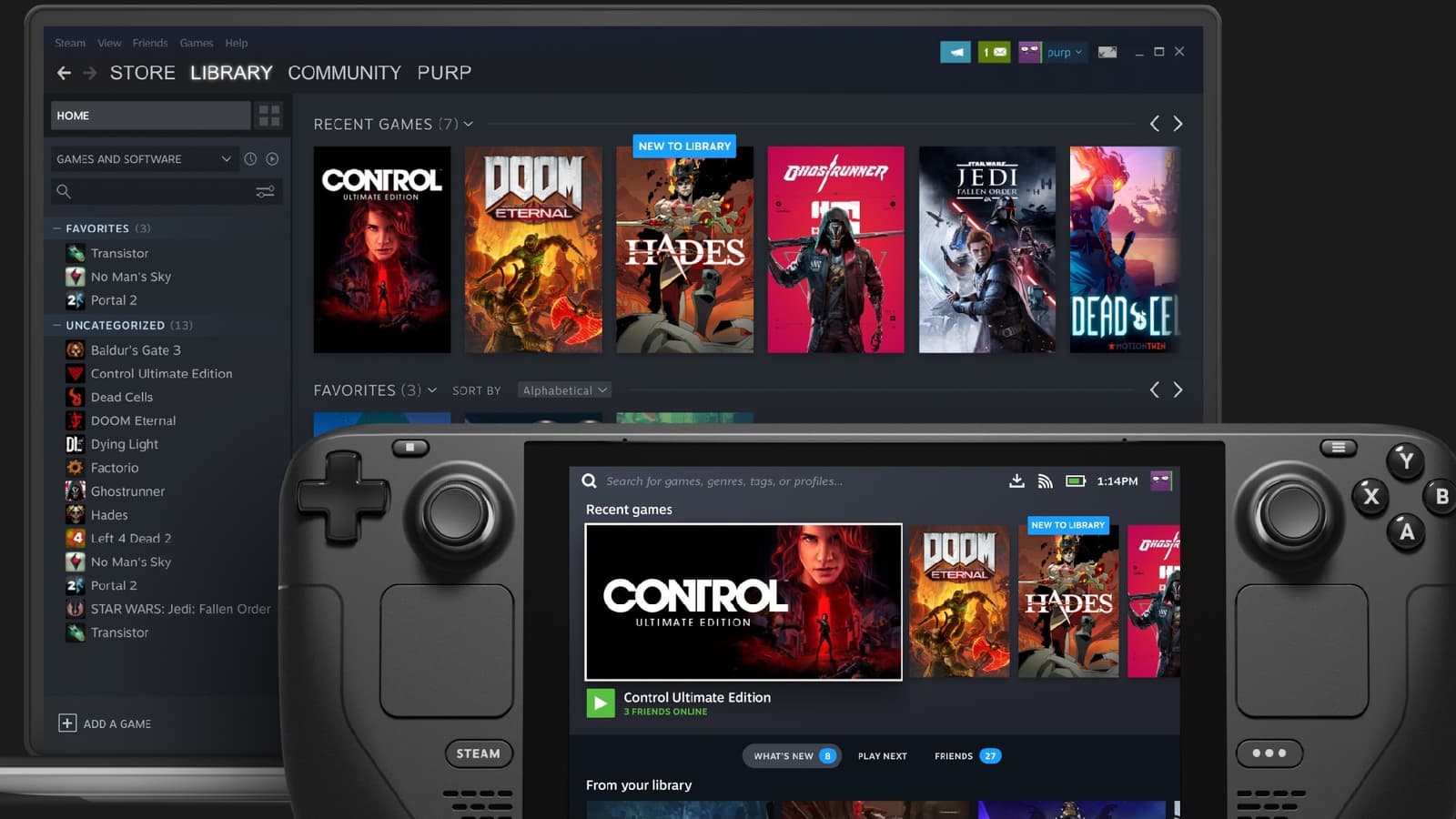The width and height of the screenshot is (1456, 819).
Task: Click the recent activity clock icon
Action: click(250, 159)
